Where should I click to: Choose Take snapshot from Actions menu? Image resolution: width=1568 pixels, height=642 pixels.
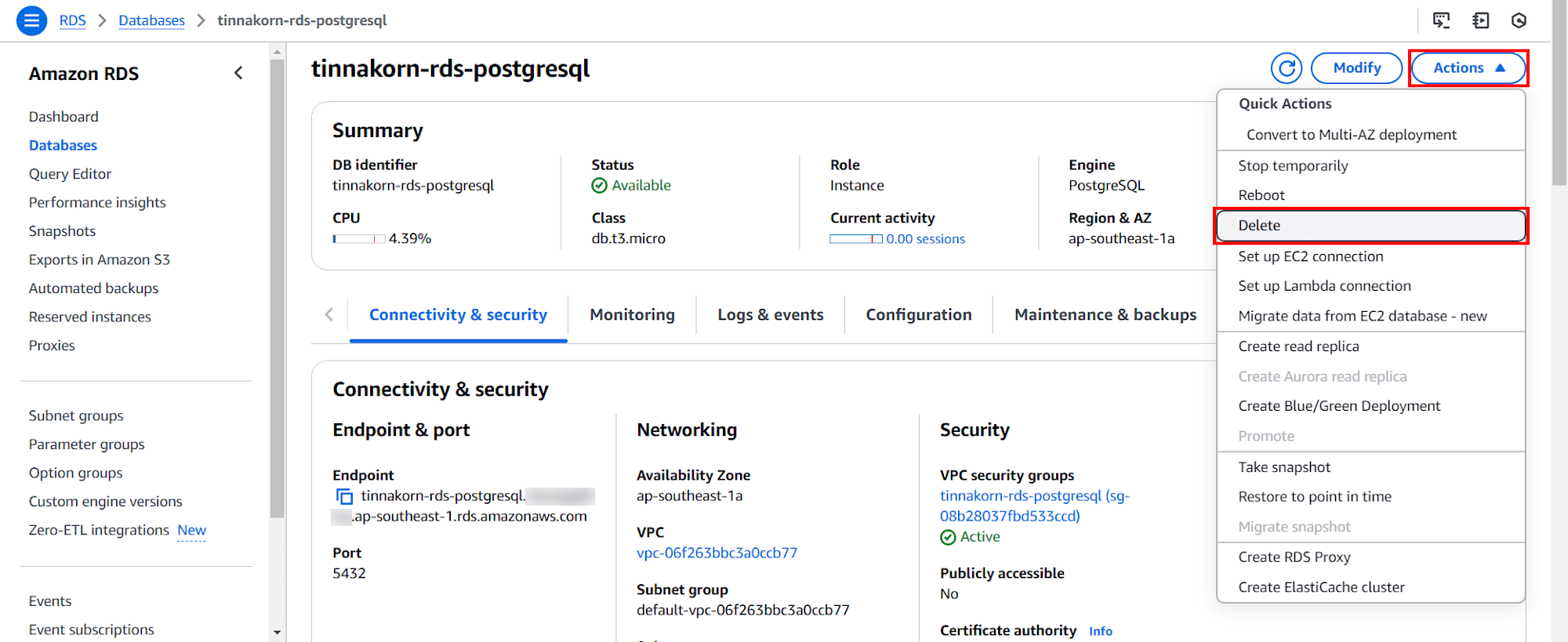point(1370,467)
